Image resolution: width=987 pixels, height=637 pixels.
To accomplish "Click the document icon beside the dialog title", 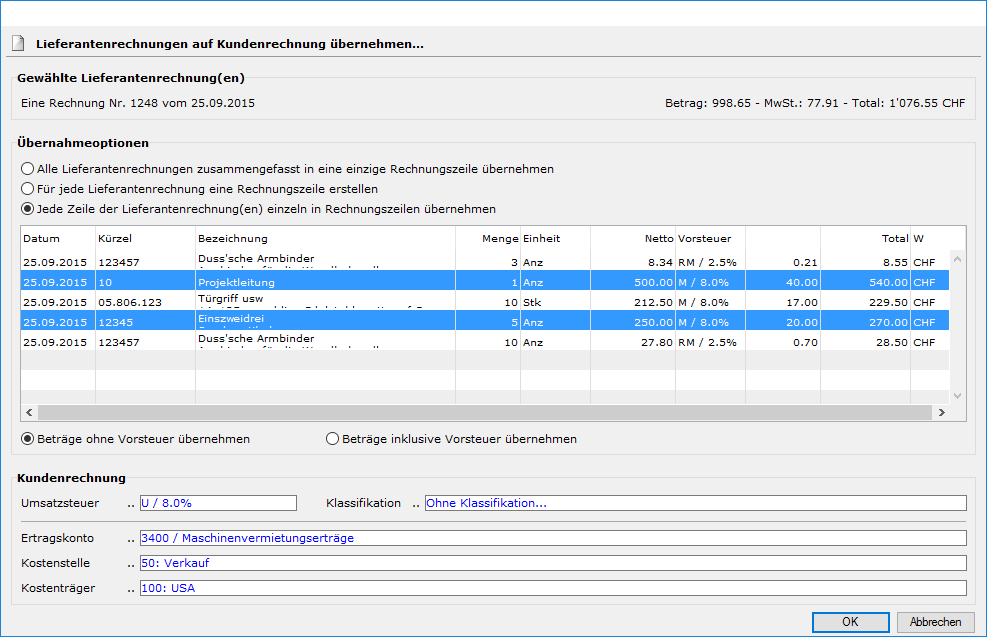I will pos(18,44).
